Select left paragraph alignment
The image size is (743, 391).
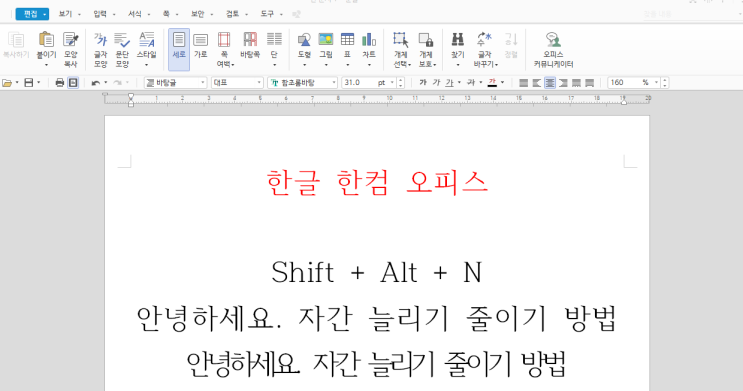click(536, 82)
